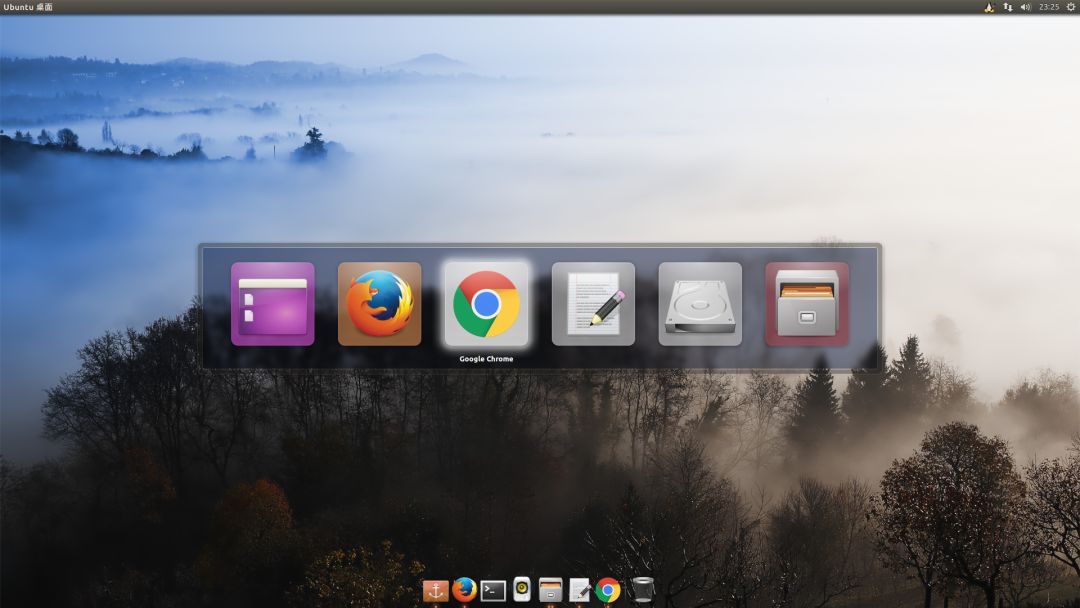Image resolution: width=1080 pixels, height=608 pixels.
Task: Select the text editor in the app switcher
Action: [593, 304]
